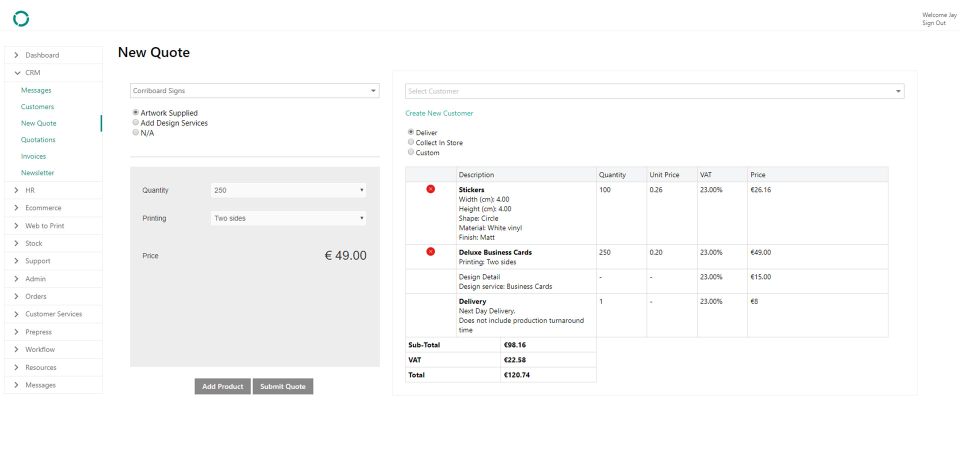This screenshot has height=475, width=960.
Task: Click the green circle logo
Action: tap(21, 19)
